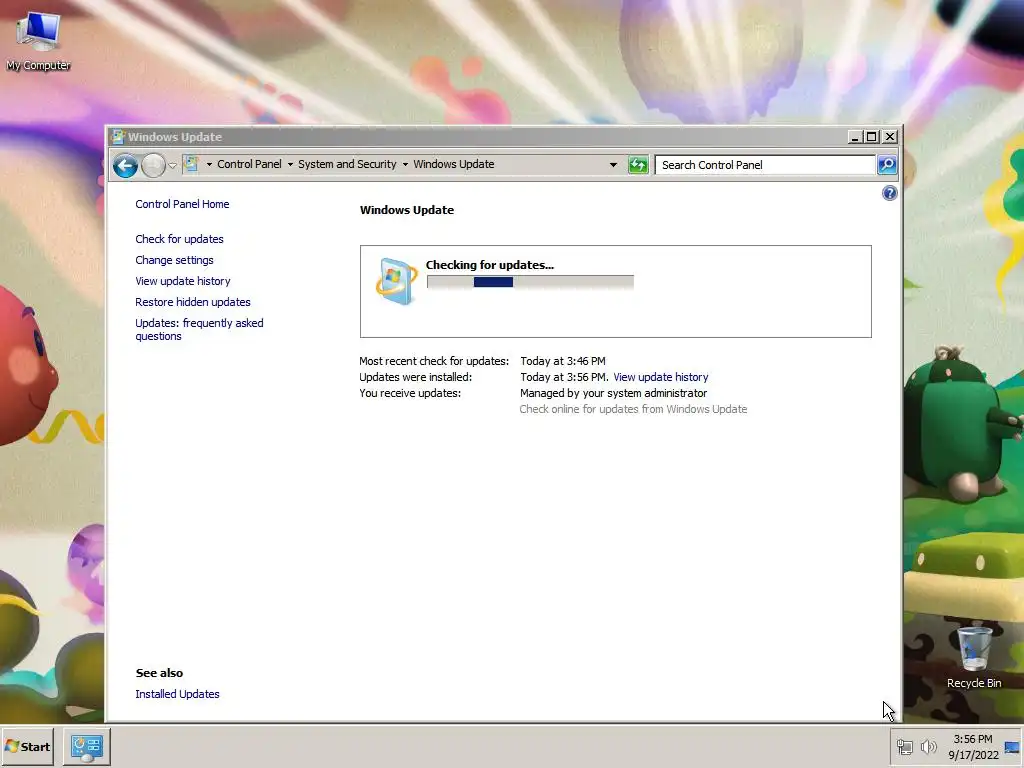This screenshot has width=1024, height=768.
Task: Open View update history in sidebar
Action: click(x=183, y=281)
